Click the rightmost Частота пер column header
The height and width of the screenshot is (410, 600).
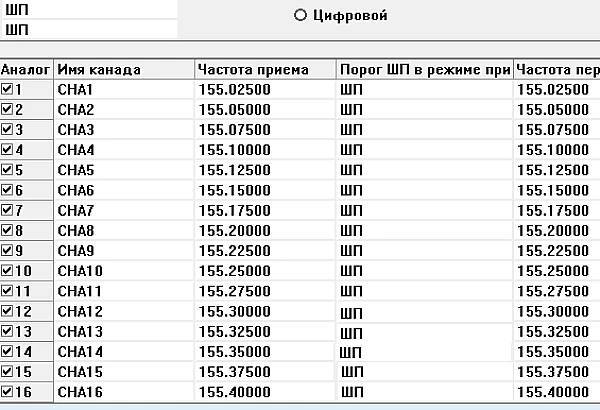tap(556, 69)
